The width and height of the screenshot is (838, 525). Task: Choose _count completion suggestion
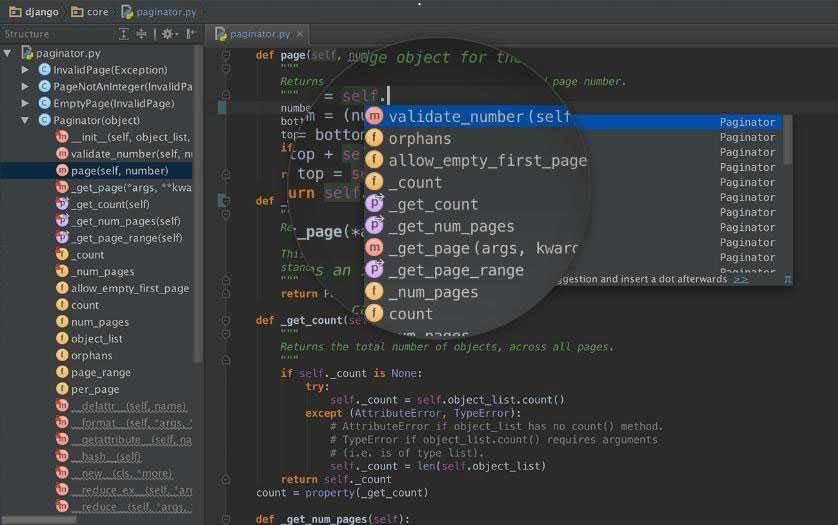pyautogui.click(x=415, y=182)
